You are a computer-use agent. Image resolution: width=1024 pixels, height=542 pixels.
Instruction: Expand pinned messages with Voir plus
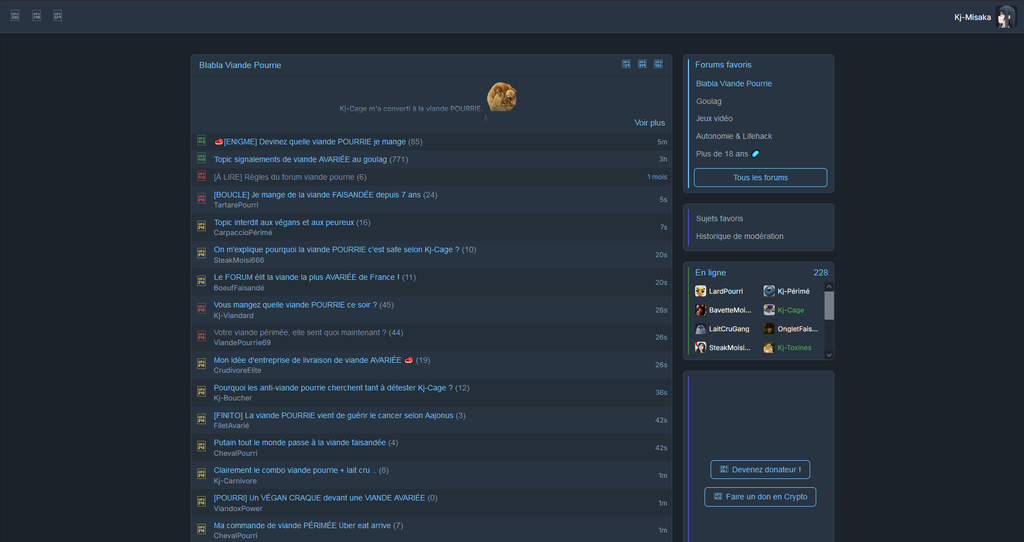pos(649,123)
